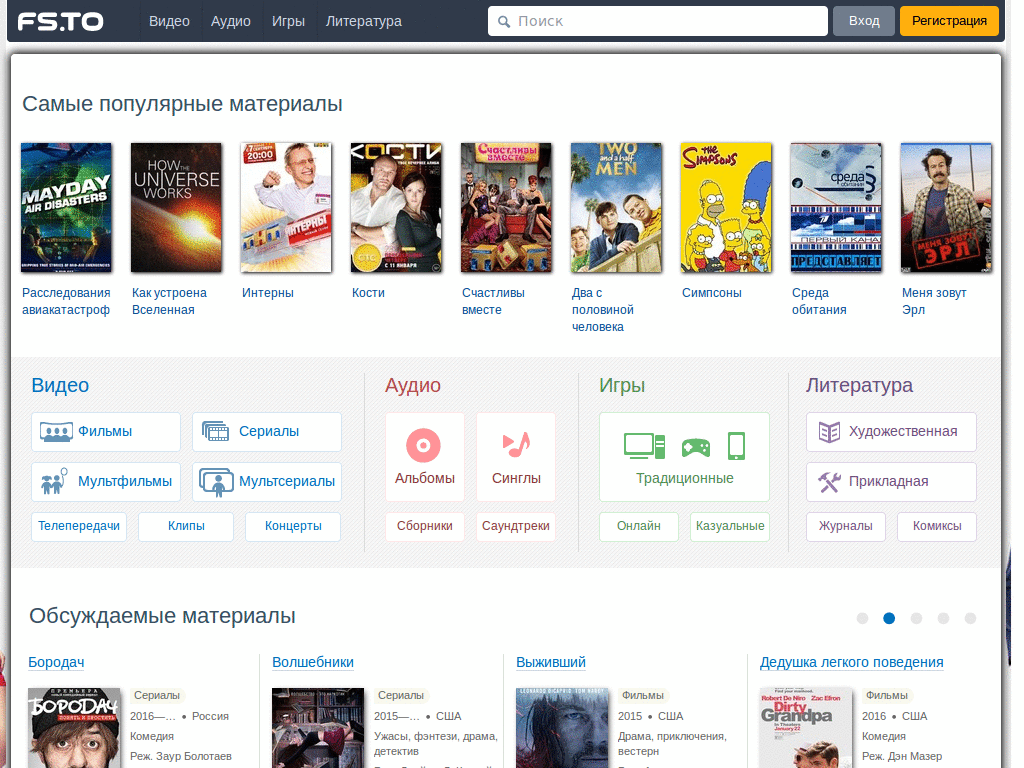This screenshot has width=1024, height=768.
Task: Open Среда обитания poster thumbnail
Action: 836,208
